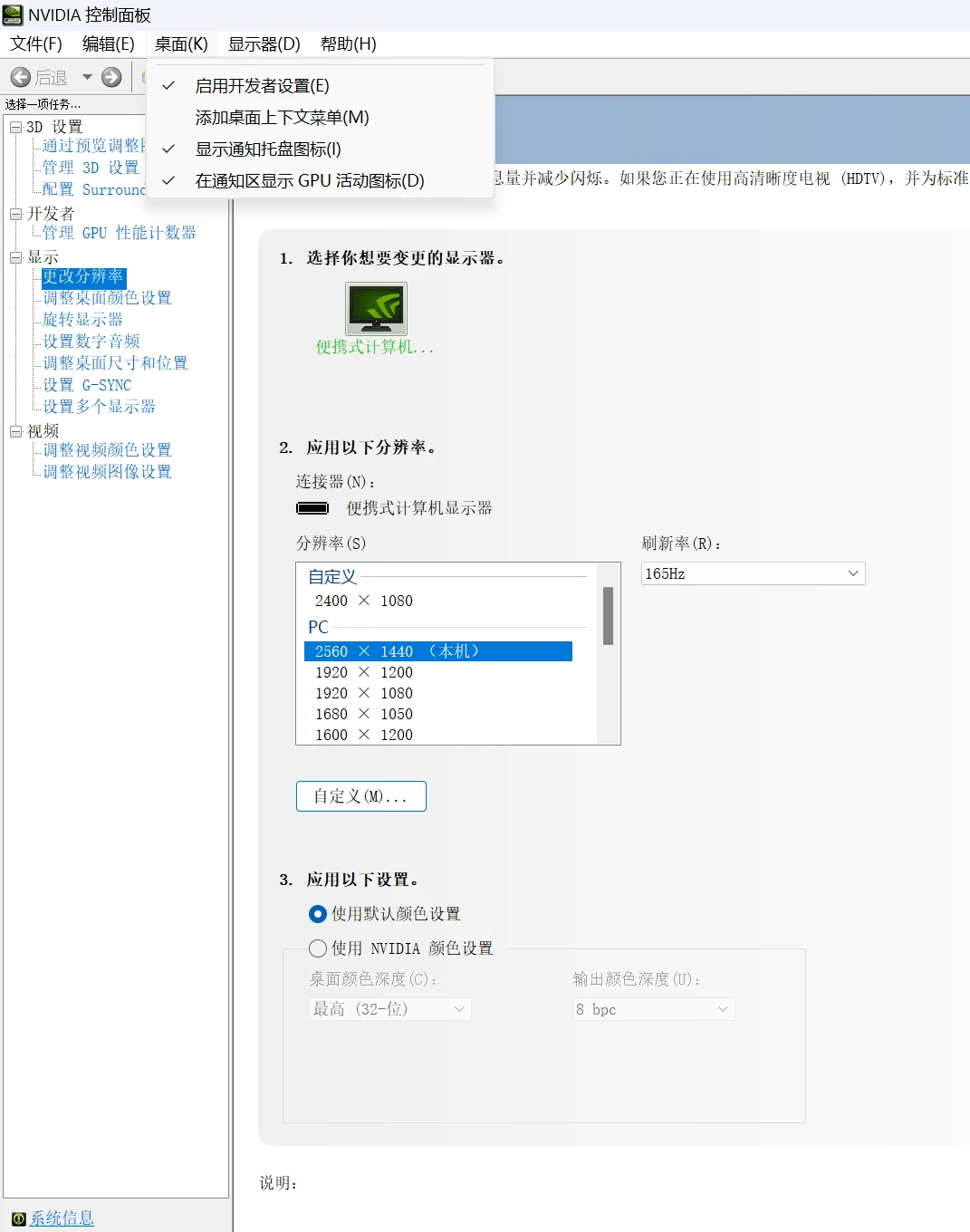This screenshot has width=970, height=1232.
Task: Open 管理 3D 设置
Action: coord(91,168)
